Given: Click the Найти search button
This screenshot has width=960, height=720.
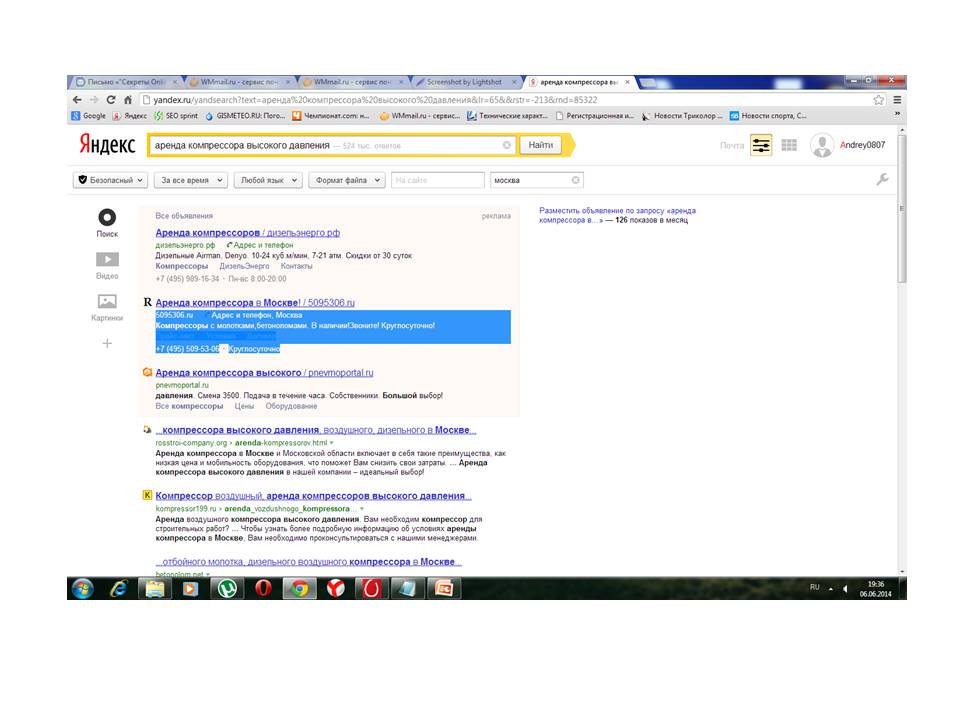Looking at the screenshot, I should [541, 145].
